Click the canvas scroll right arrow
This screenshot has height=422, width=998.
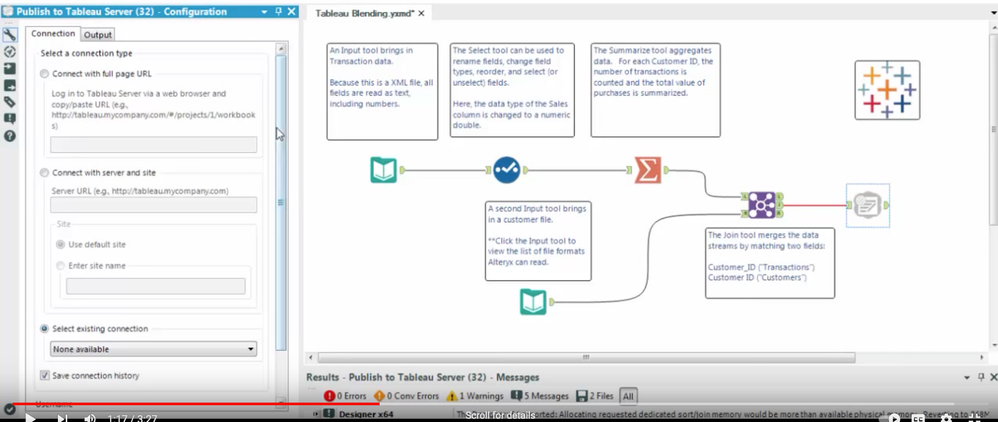click(982, 358)
